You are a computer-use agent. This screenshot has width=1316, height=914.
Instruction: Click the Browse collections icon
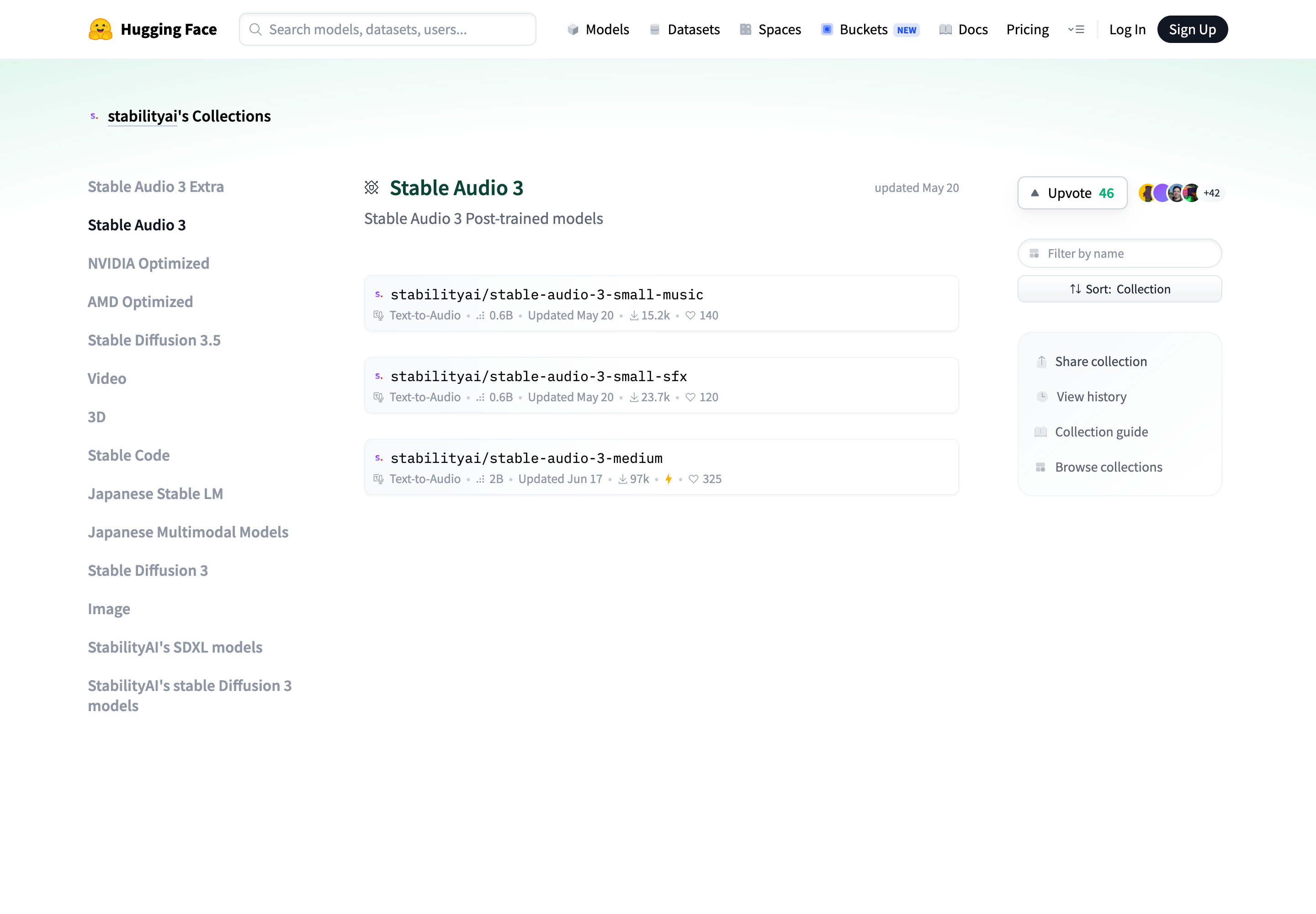(1040, 468)
